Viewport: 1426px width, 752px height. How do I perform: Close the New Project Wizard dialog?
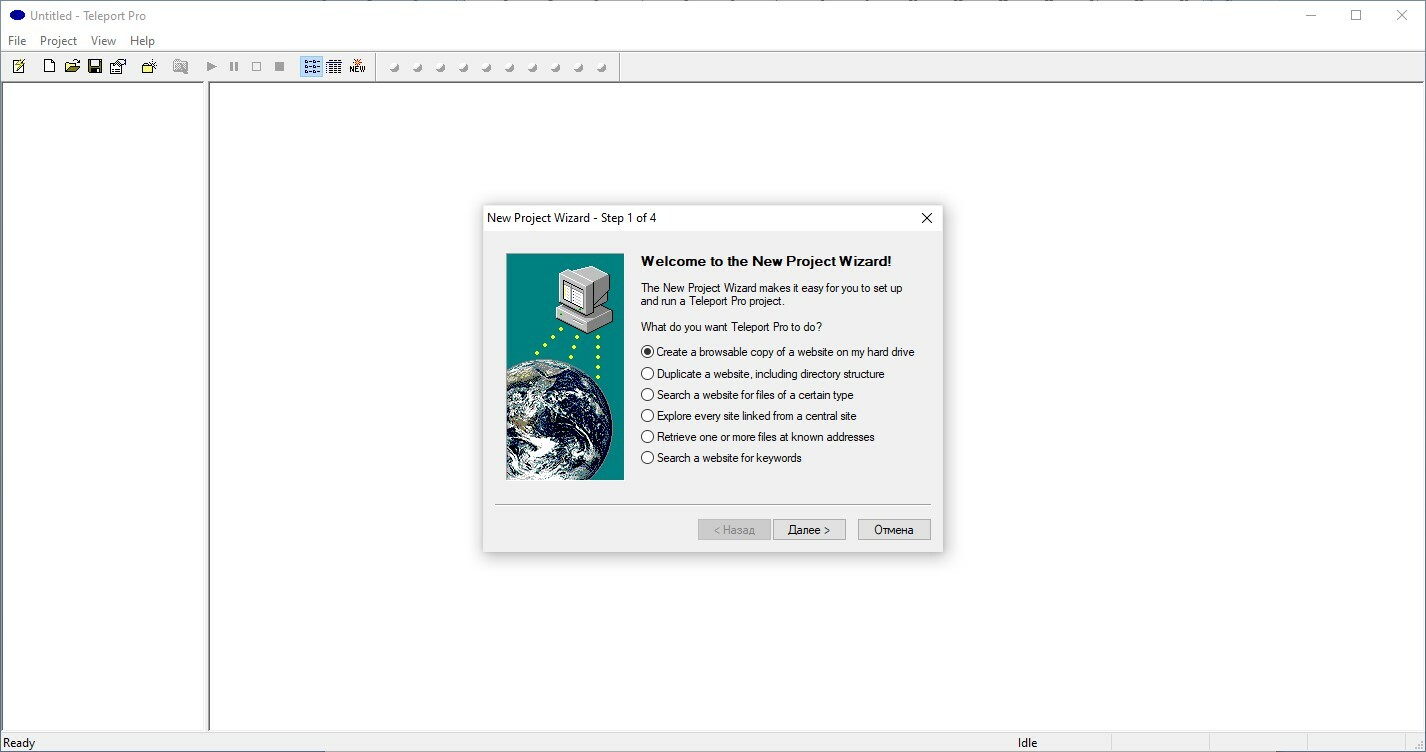[x=926, y=218]
